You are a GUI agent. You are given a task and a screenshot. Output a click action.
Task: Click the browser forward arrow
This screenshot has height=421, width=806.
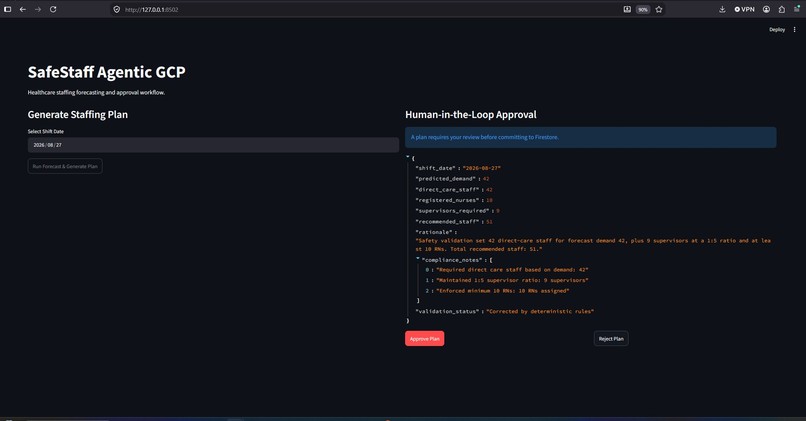pyautogui.click(x=38, y=9)
